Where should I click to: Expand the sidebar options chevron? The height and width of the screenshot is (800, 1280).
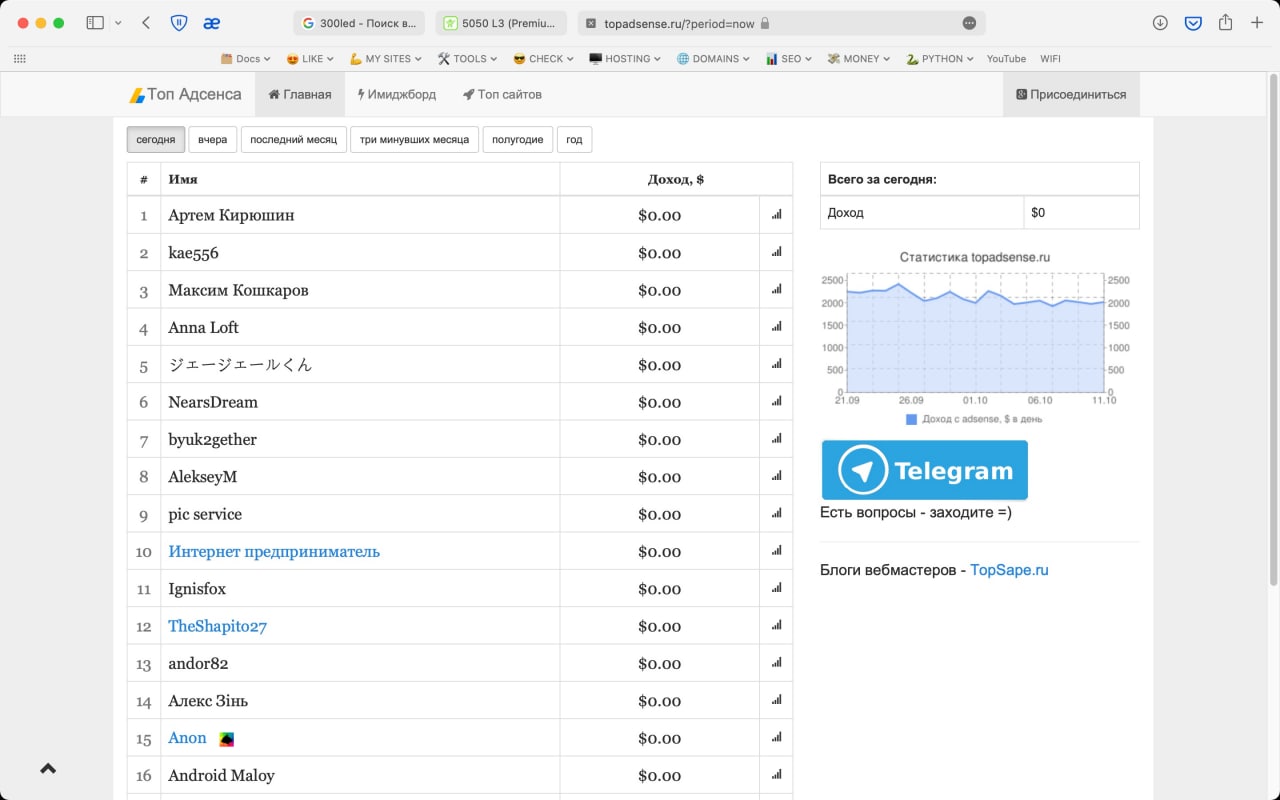[119, 23]
